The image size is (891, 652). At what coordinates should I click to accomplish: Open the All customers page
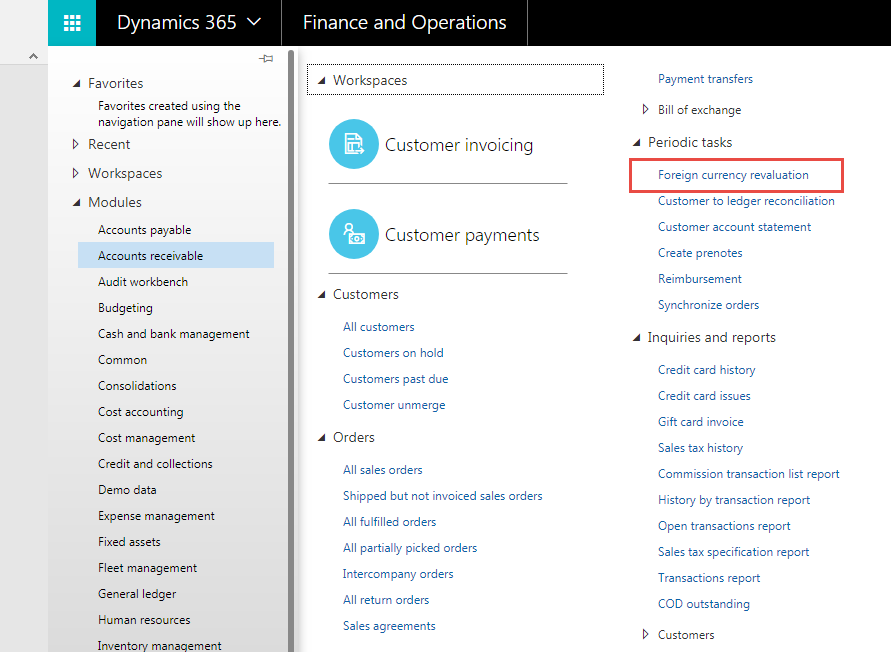[378, 327]
